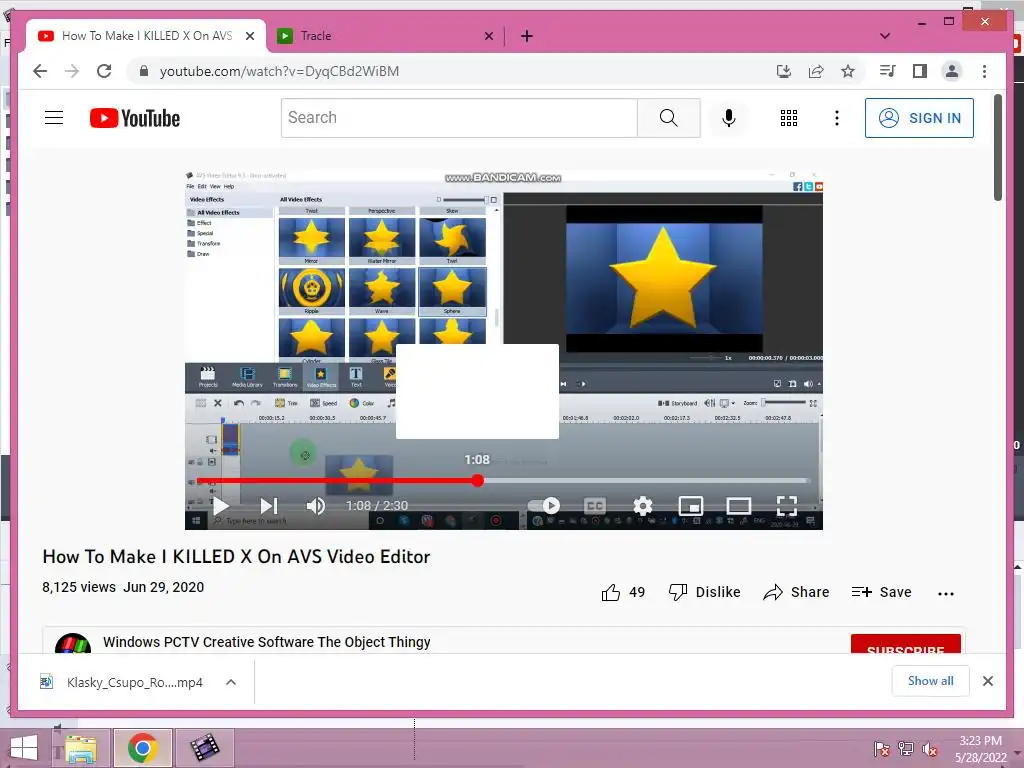Enter full screen mode

click(x=787, y=505)
